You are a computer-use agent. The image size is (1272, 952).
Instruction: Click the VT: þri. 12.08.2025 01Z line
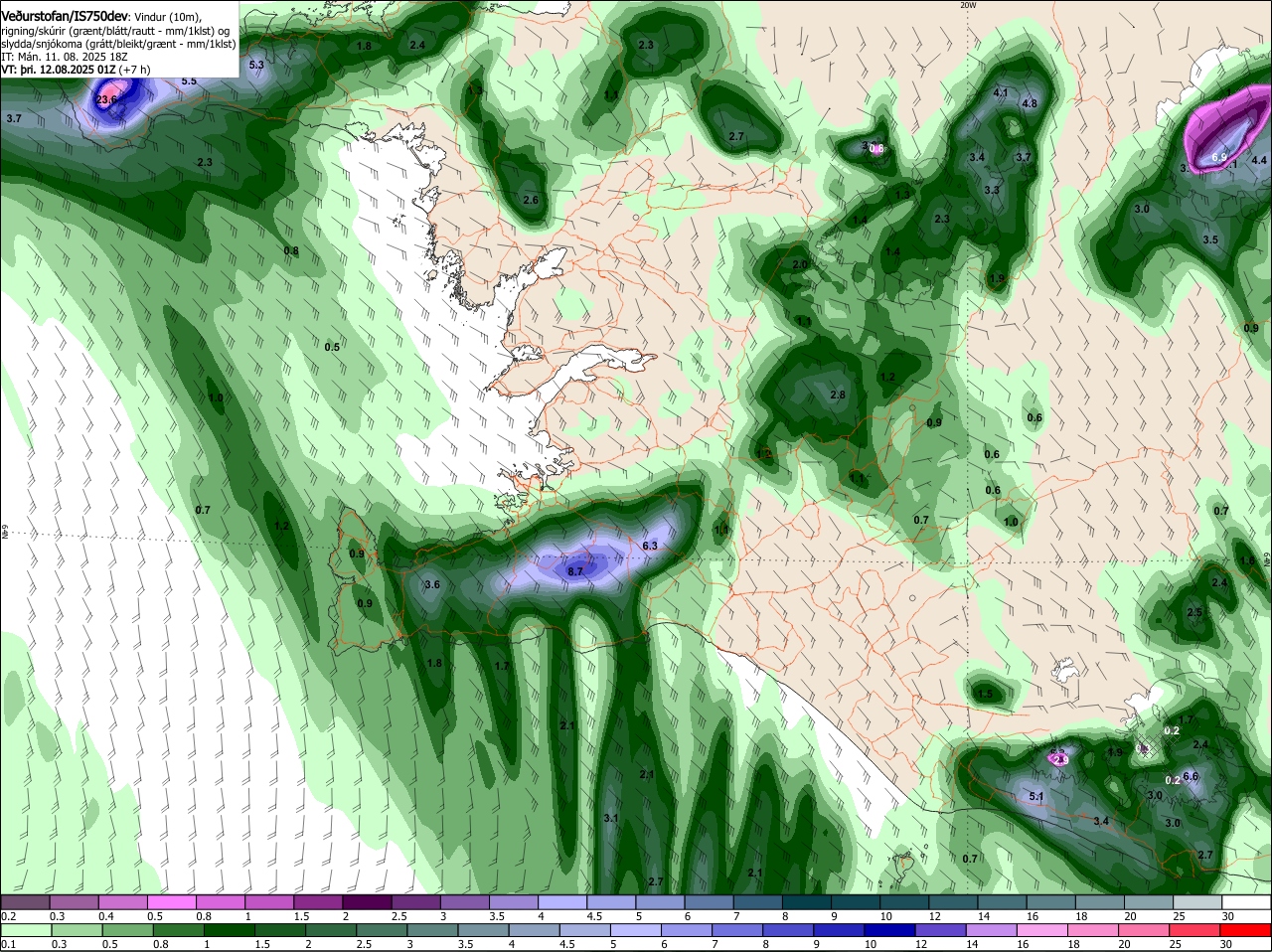pos(58,70)
